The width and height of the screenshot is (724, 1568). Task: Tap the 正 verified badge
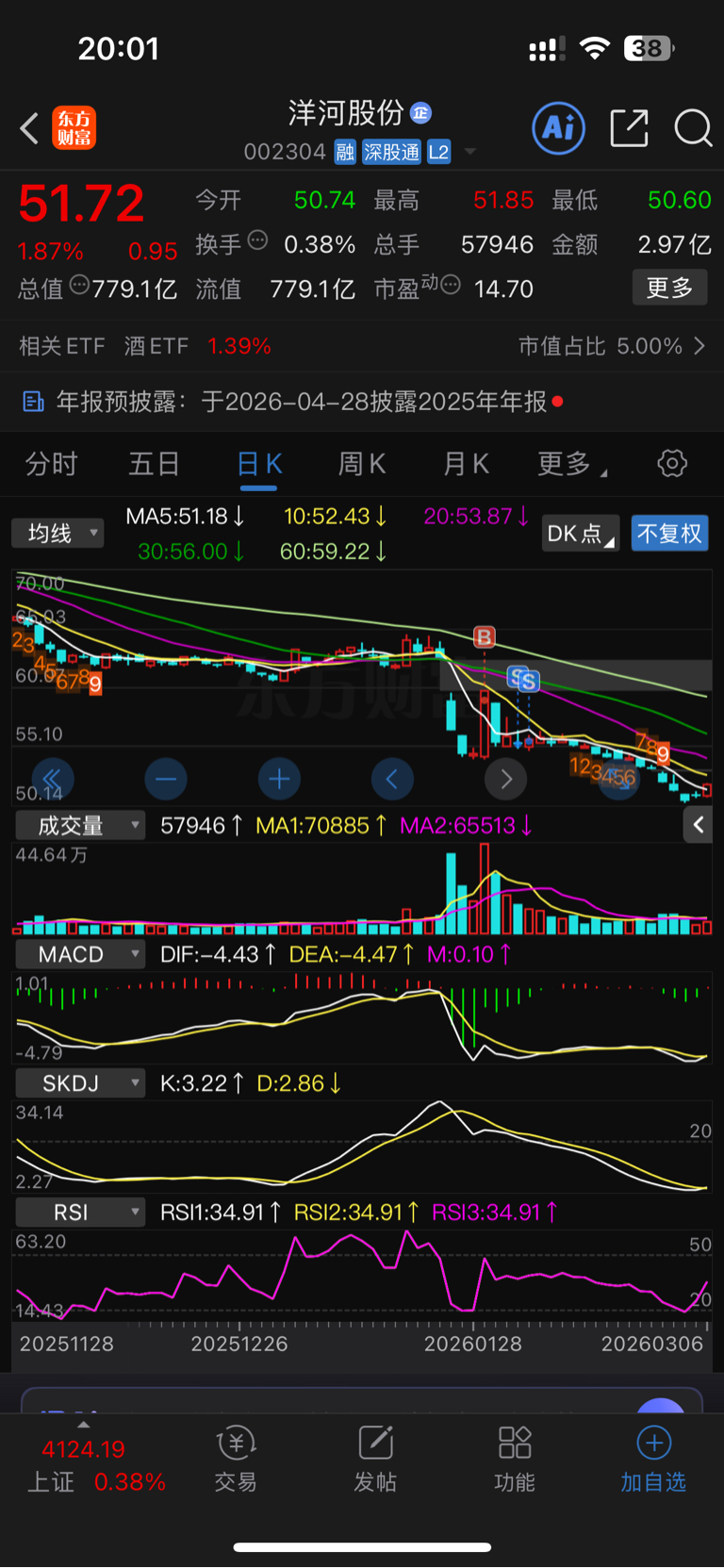tap(420, 113)
